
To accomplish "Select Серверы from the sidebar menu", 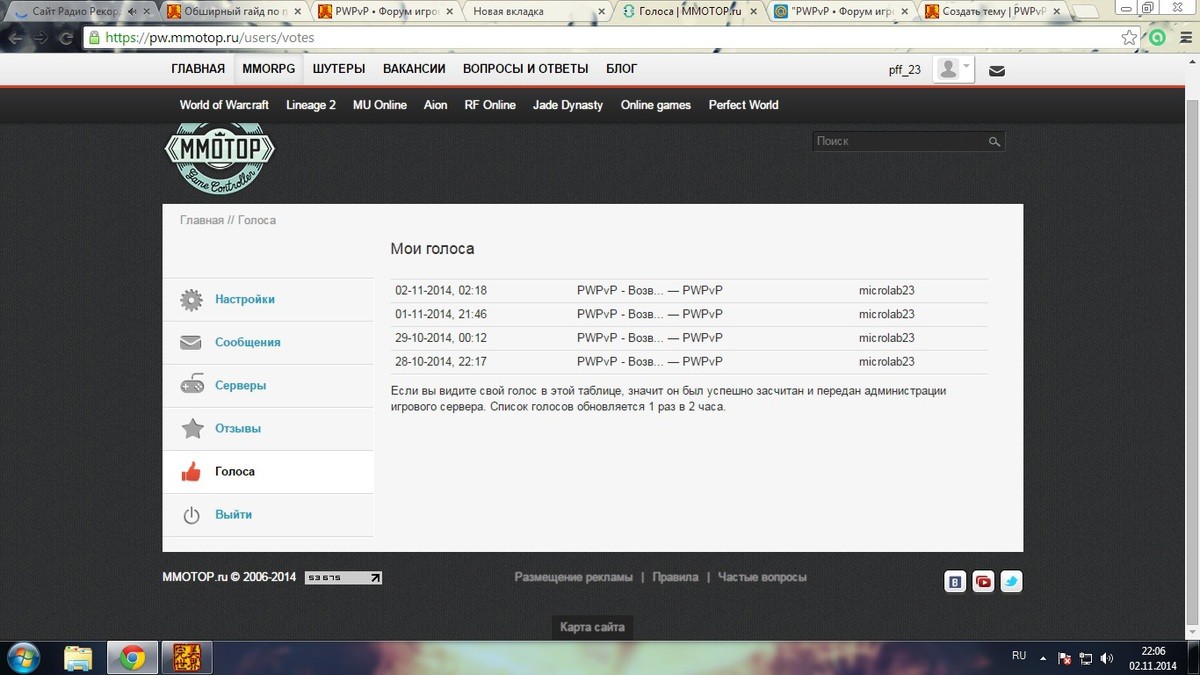I will click(x=240, y=385).
